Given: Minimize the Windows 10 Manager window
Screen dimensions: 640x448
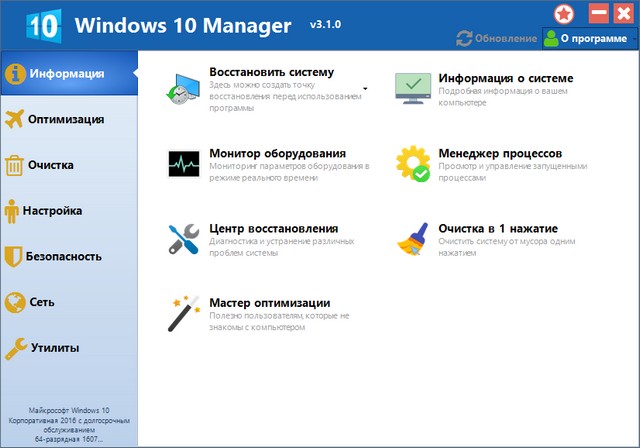Looking at the screenshot, I should pyautogui.click(x=598, y=14).
